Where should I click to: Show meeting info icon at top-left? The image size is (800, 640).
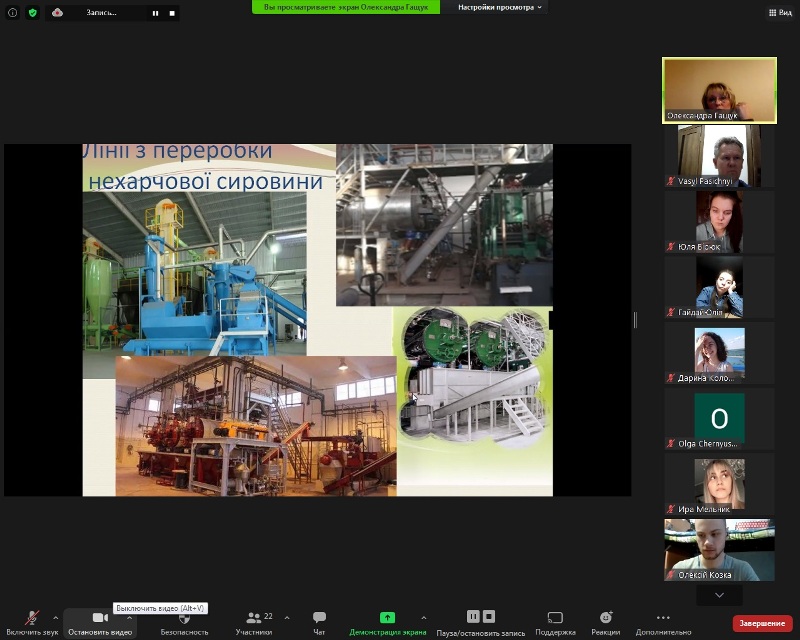13,13
